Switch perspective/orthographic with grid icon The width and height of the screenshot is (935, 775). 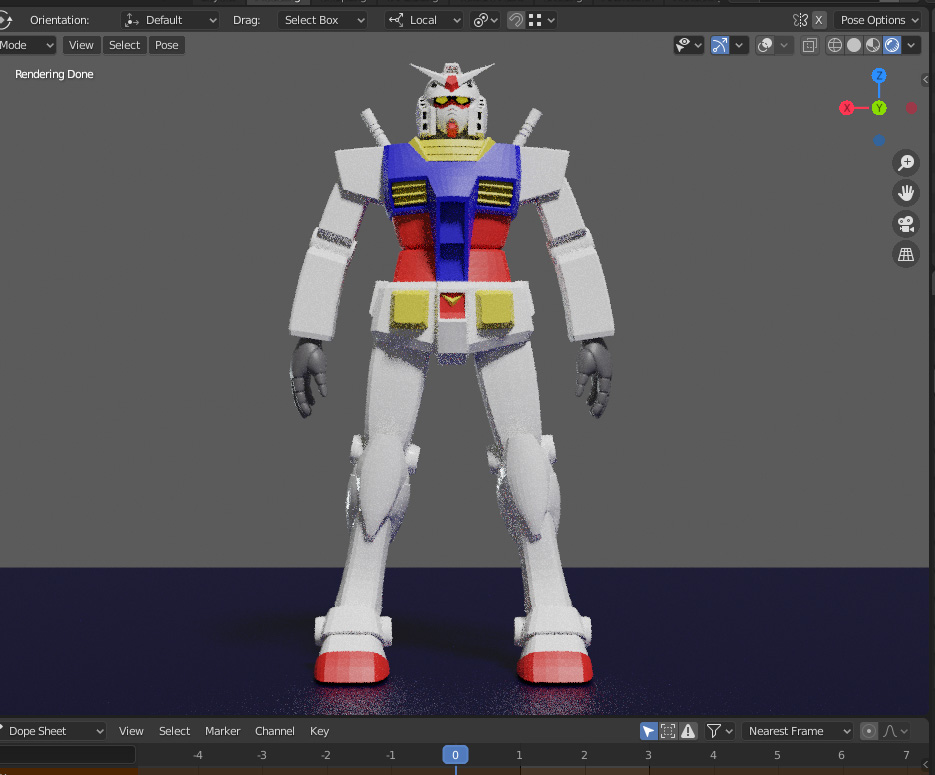906,254
